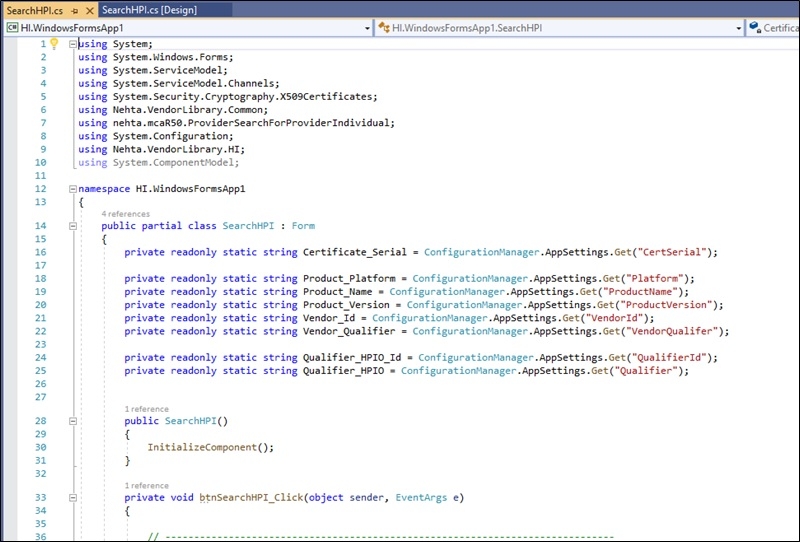The height and width of the screenshot is (542, 800).
Task: Click 'btnSearchHPI_Click' method name
Action: coord(251,498)
